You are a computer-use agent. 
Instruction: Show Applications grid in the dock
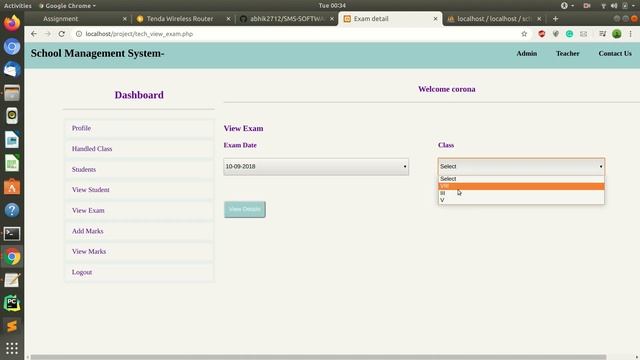tap(12, 348)
